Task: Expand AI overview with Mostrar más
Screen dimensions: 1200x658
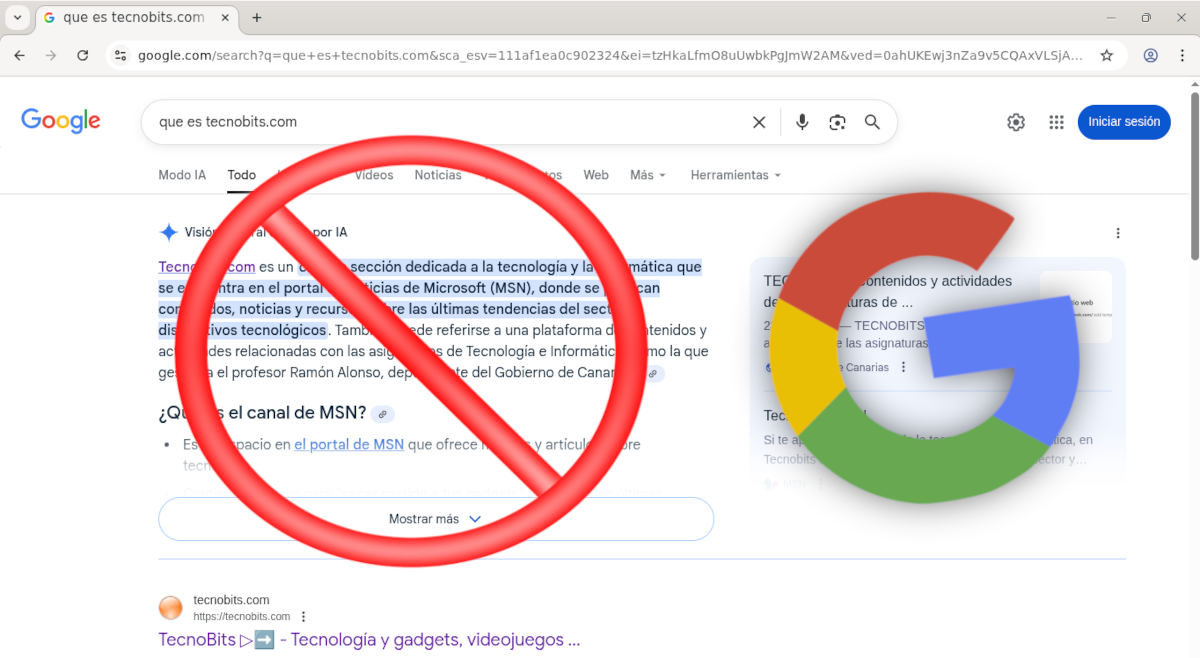Action: pos(436,519)
